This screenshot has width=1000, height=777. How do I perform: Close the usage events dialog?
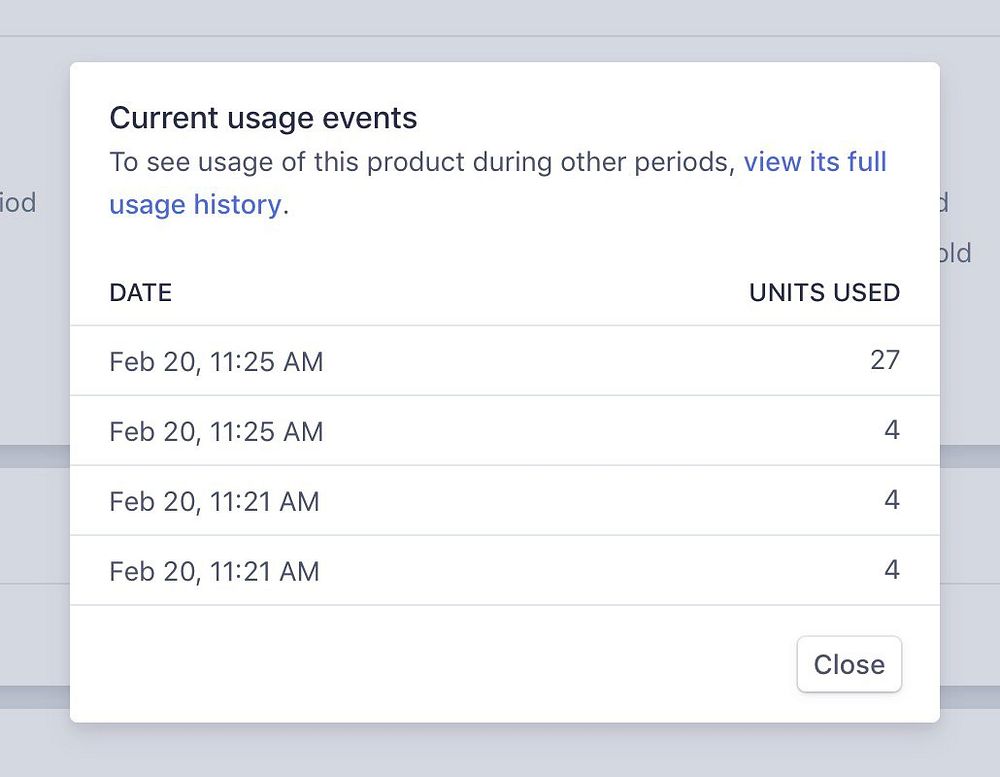tap(849, 664)
